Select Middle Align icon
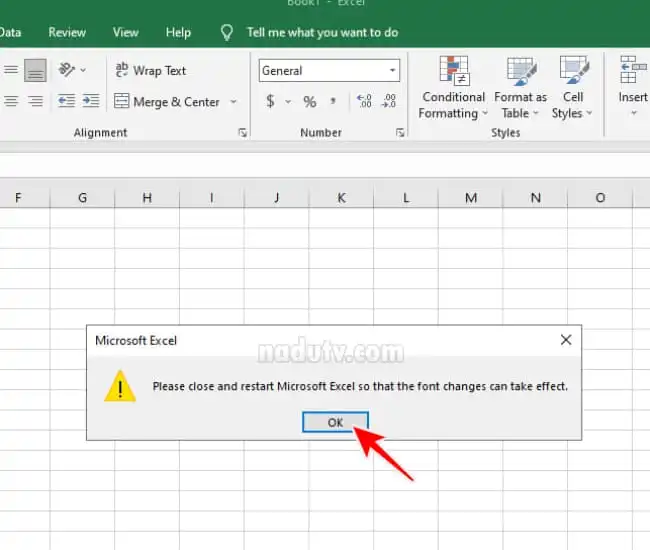 tap(11, 70)
